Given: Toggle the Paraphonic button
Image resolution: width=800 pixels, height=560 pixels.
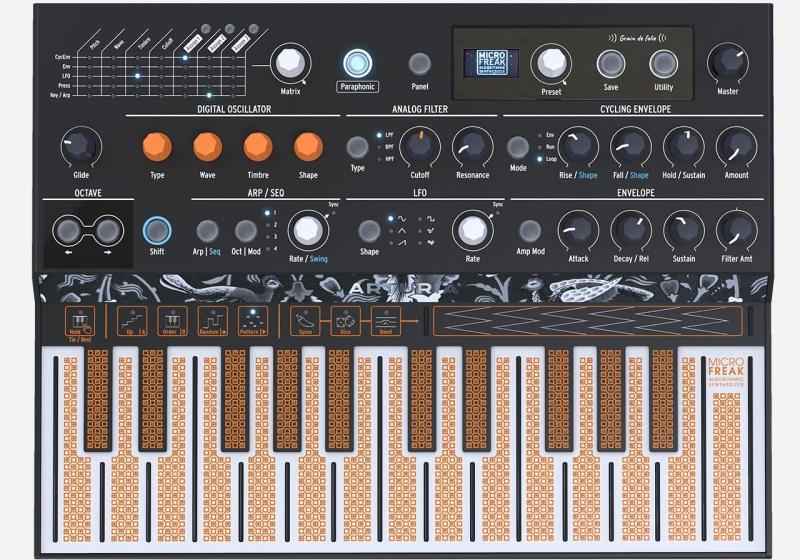Looking at the screenshot, I should (357, 63).
